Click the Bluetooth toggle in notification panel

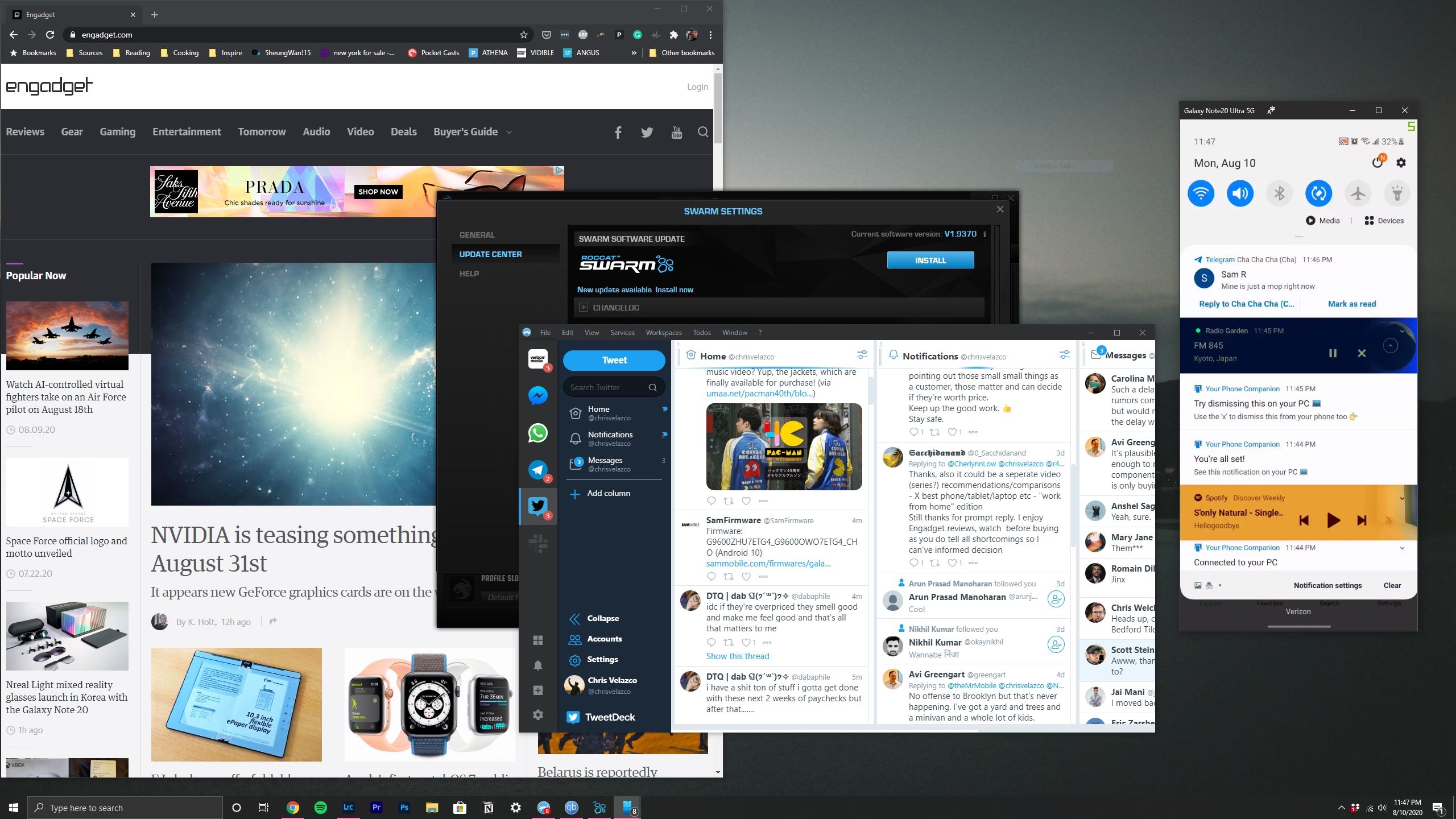1279,193
